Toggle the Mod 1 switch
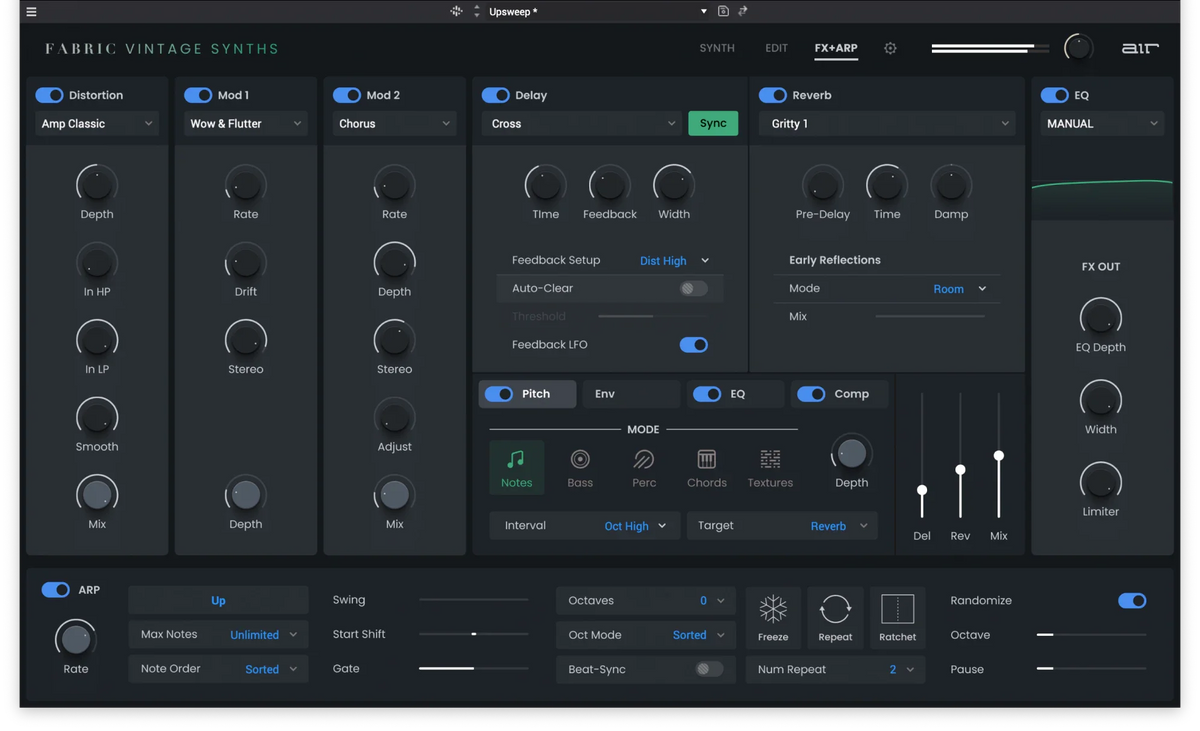The width and height of the screenshot is (1200, 731). (x=198, y=95)
